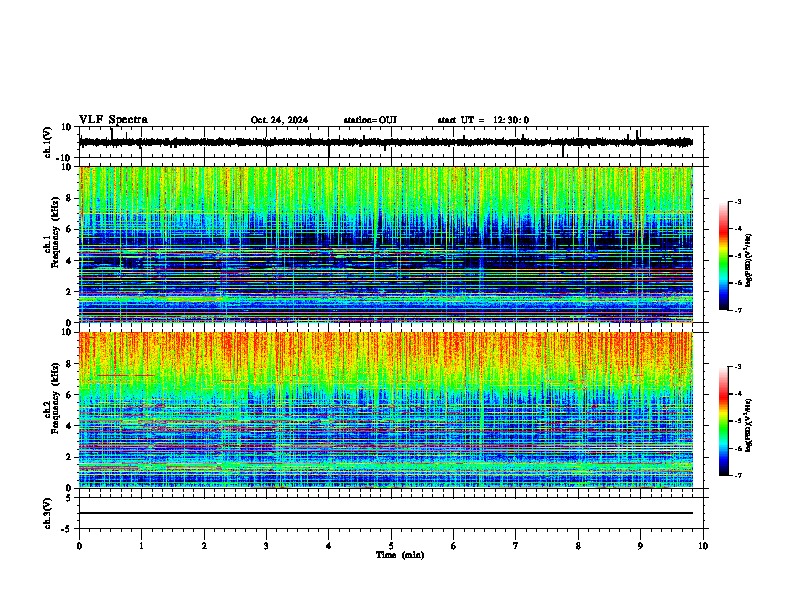Click the ch.2 color bar log(PSD) unit label
The image size is (792, 612).
click(x=749, y=426)
